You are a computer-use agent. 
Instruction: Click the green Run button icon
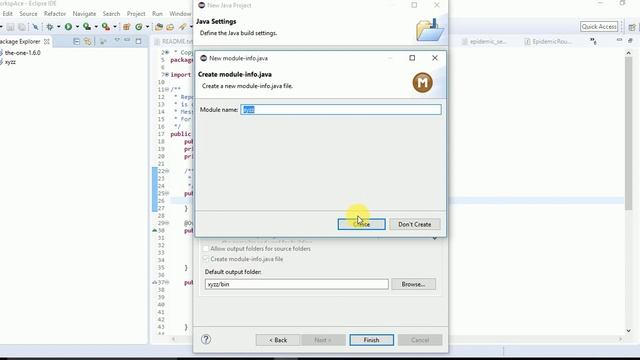pos(68,27)
